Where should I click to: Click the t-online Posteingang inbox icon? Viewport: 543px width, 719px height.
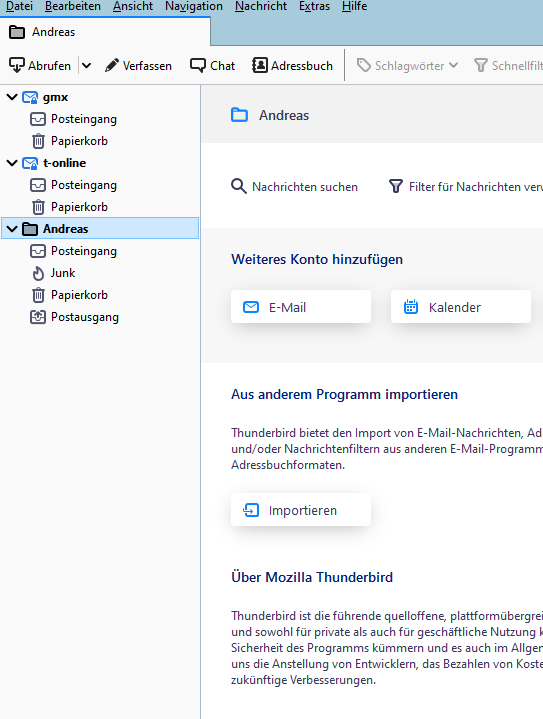click(x=38, y=185)
